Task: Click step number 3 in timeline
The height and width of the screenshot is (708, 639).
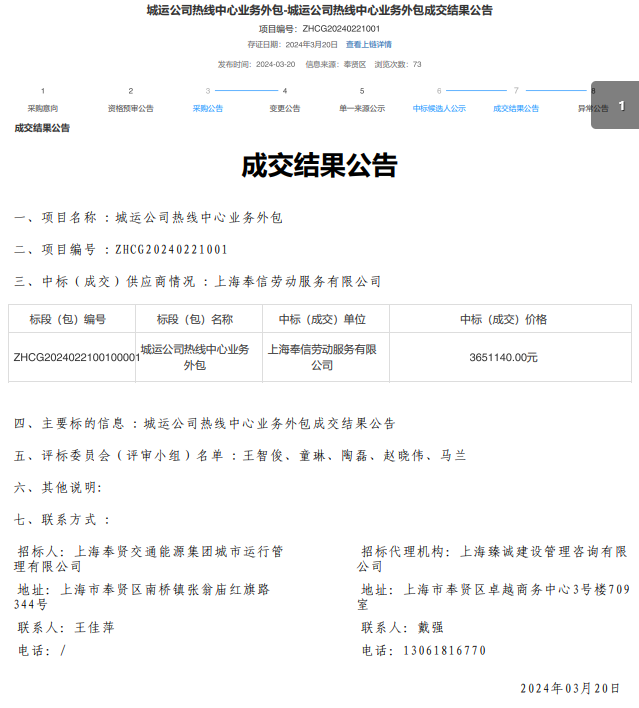Action: (208, 91)
